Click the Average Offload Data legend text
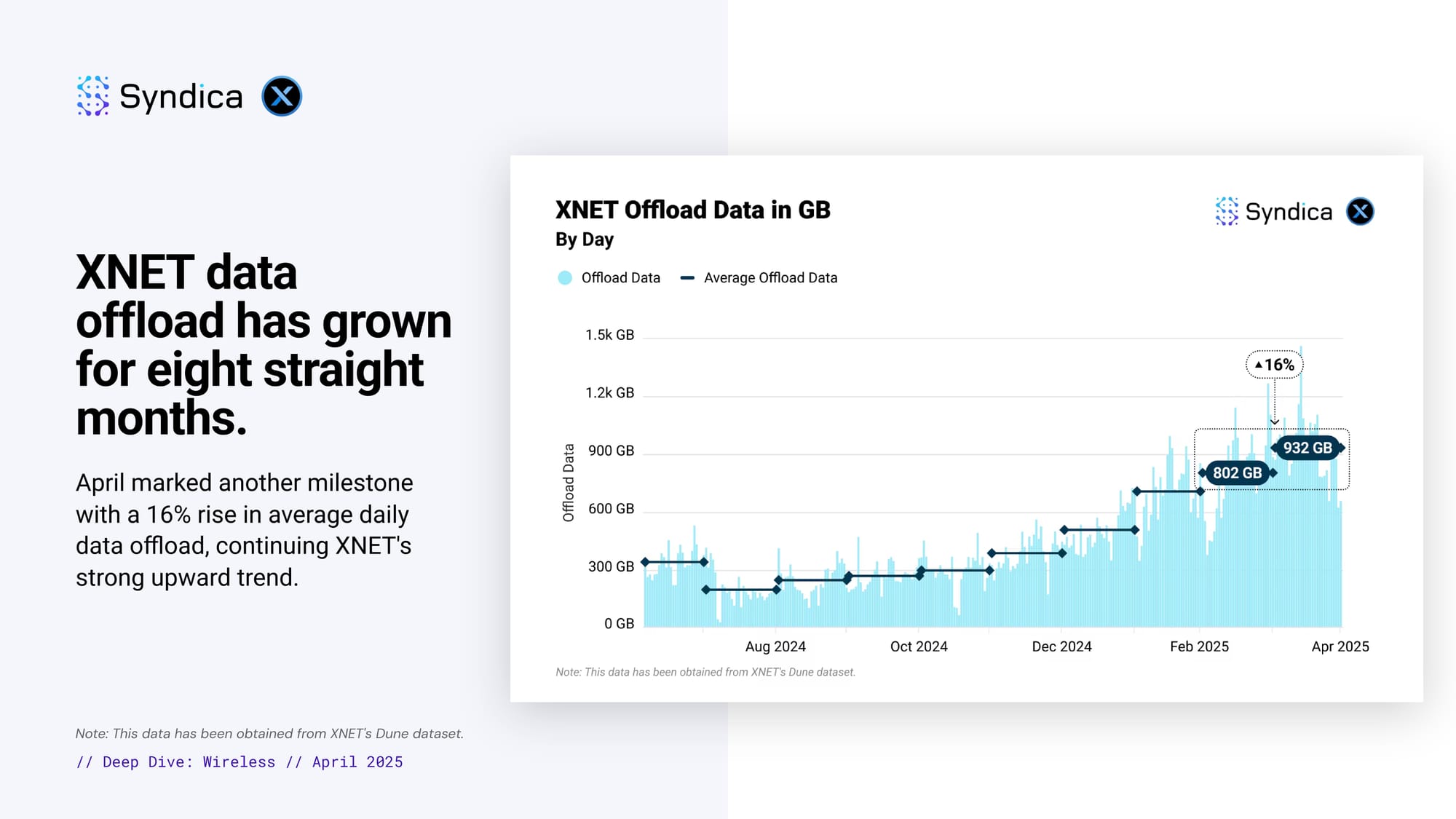Viewport: 1456px width, 819px height. [770, 278]
